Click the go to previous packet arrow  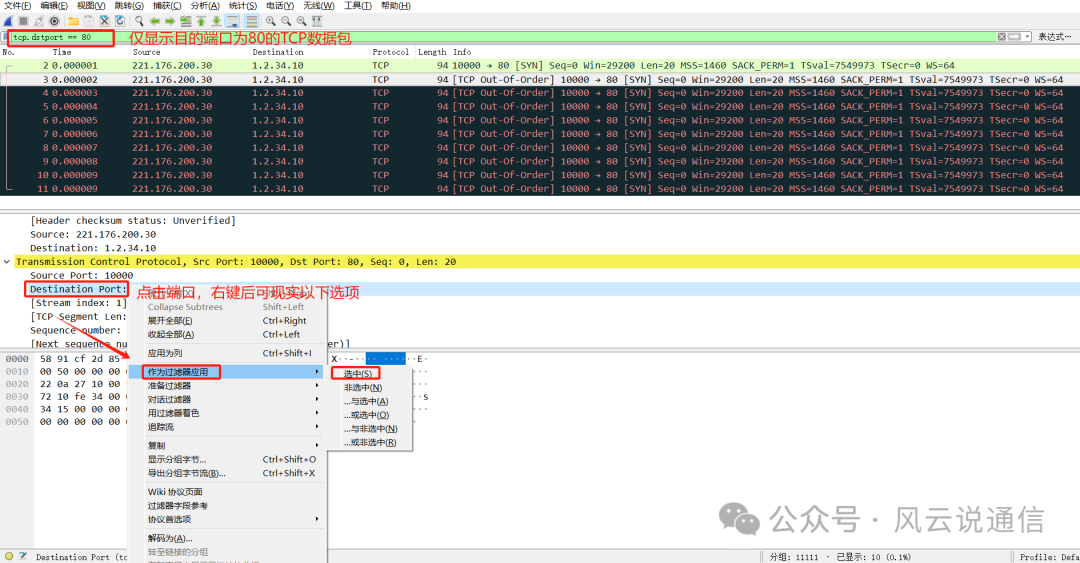(x=155, y=21)
